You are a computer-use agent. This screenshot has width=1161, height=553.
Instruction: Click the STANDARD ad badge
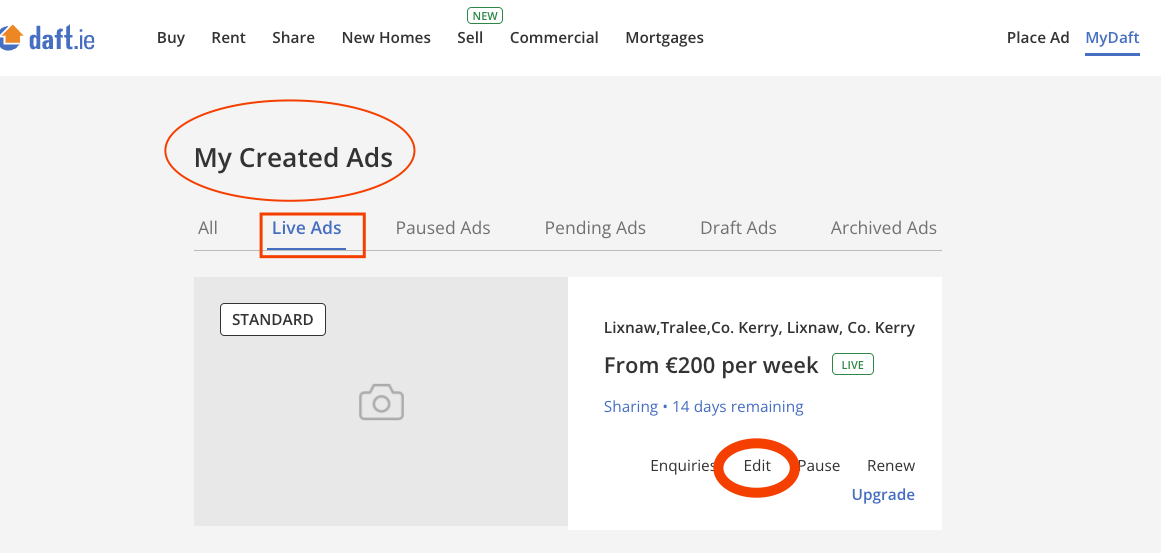click(x=272, y=320)
